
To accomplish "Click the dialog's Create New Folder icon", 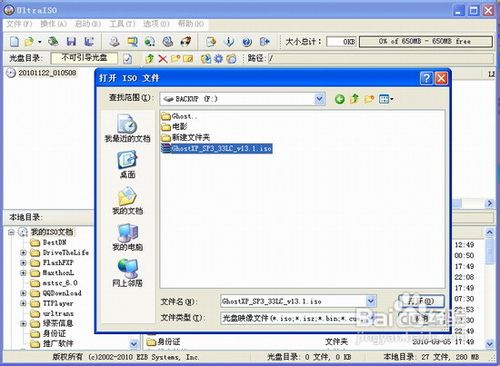I will click(369, 99).
